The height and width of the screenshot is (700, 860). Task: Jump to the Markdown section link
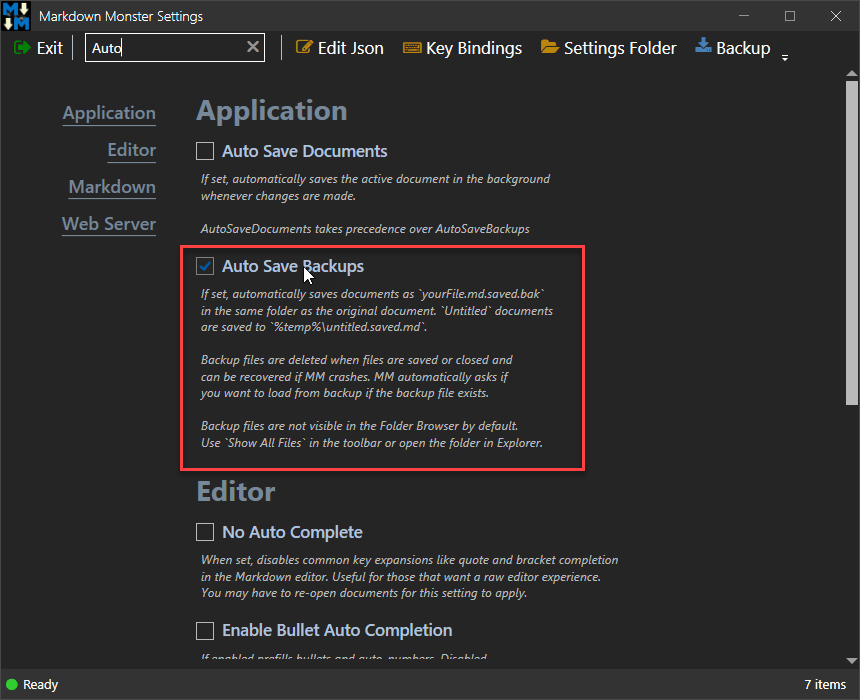(112, 187)
